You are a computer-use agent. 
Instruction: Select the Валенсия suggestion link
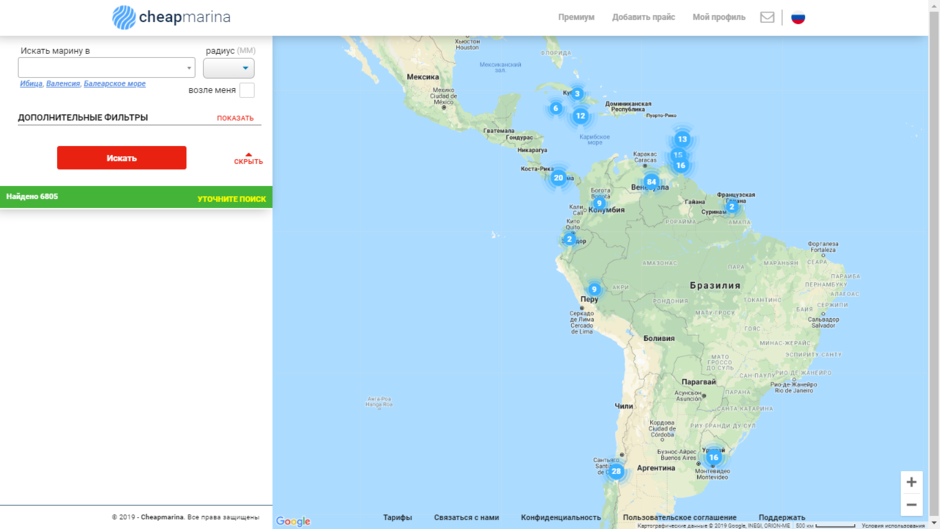point(63,83)
